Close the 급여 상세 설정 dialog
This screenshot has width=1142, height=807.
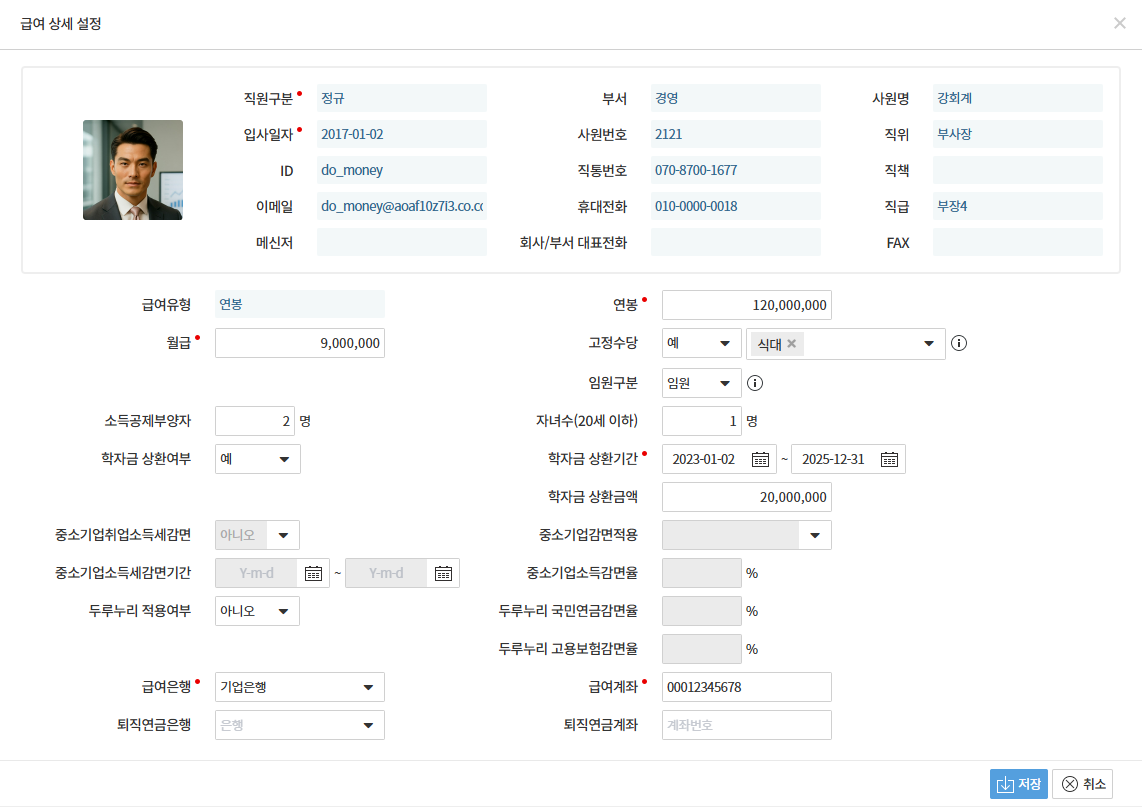1119,23
